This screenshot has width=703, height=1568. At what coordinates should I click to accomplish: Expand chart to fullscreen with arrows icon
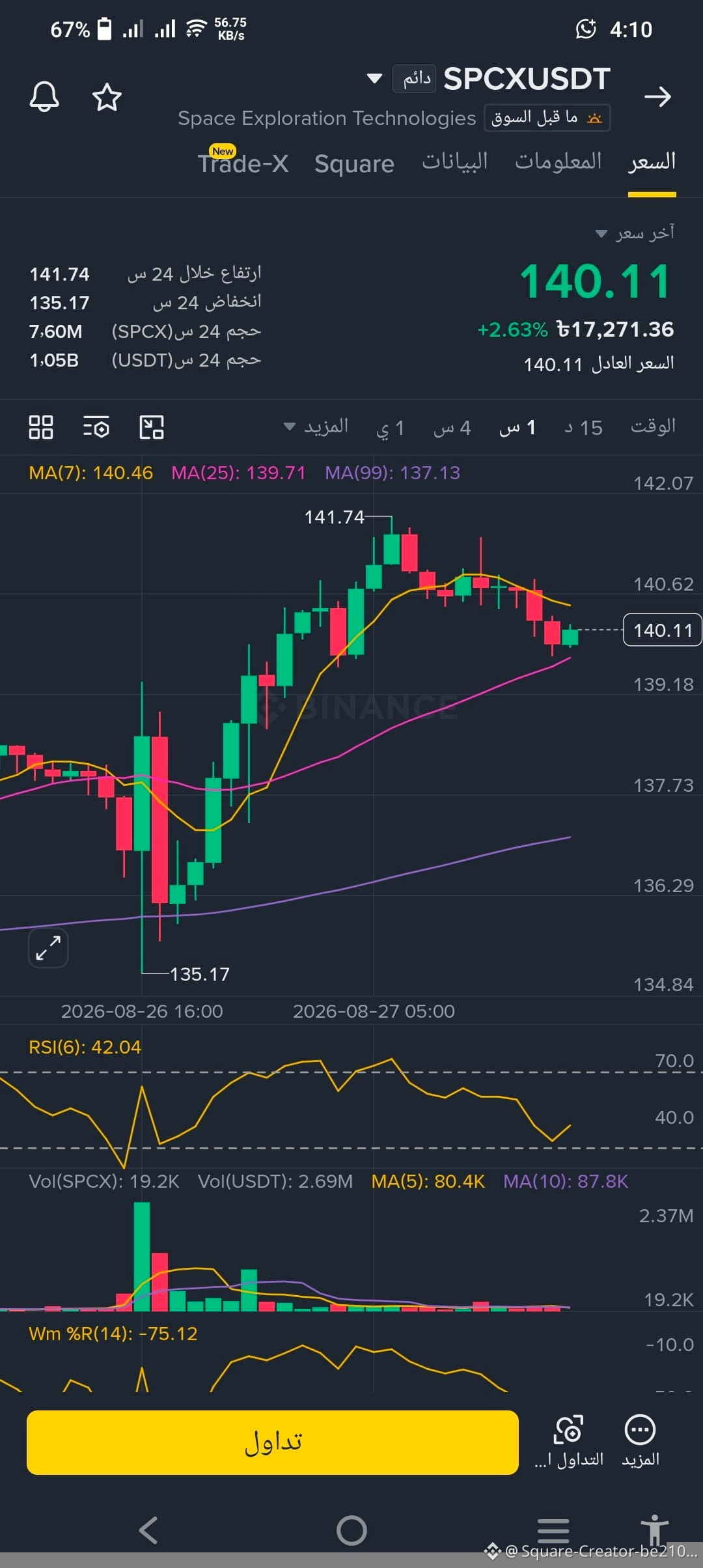pyautogui.click(x=48, y=947)
